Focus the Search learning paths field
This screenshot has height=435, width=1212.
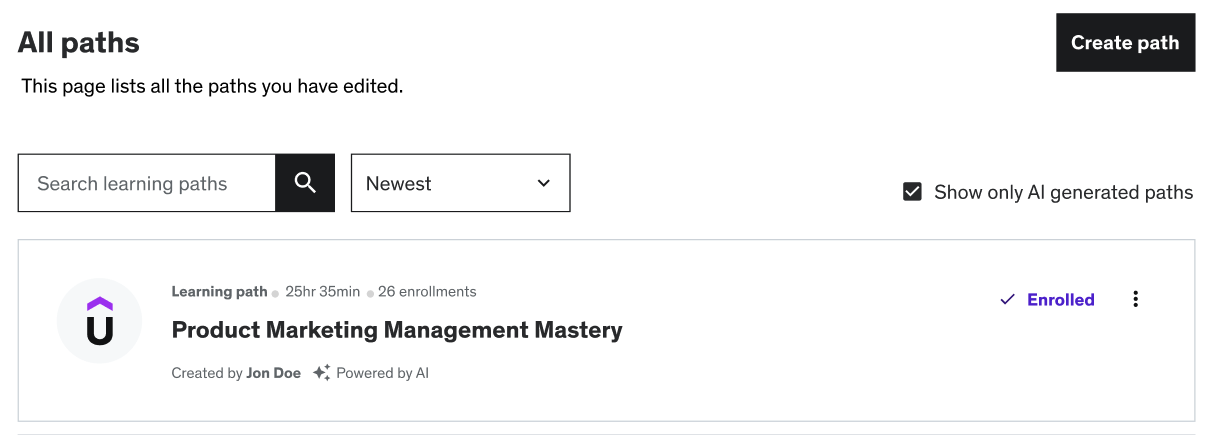(x=147, y=183)
